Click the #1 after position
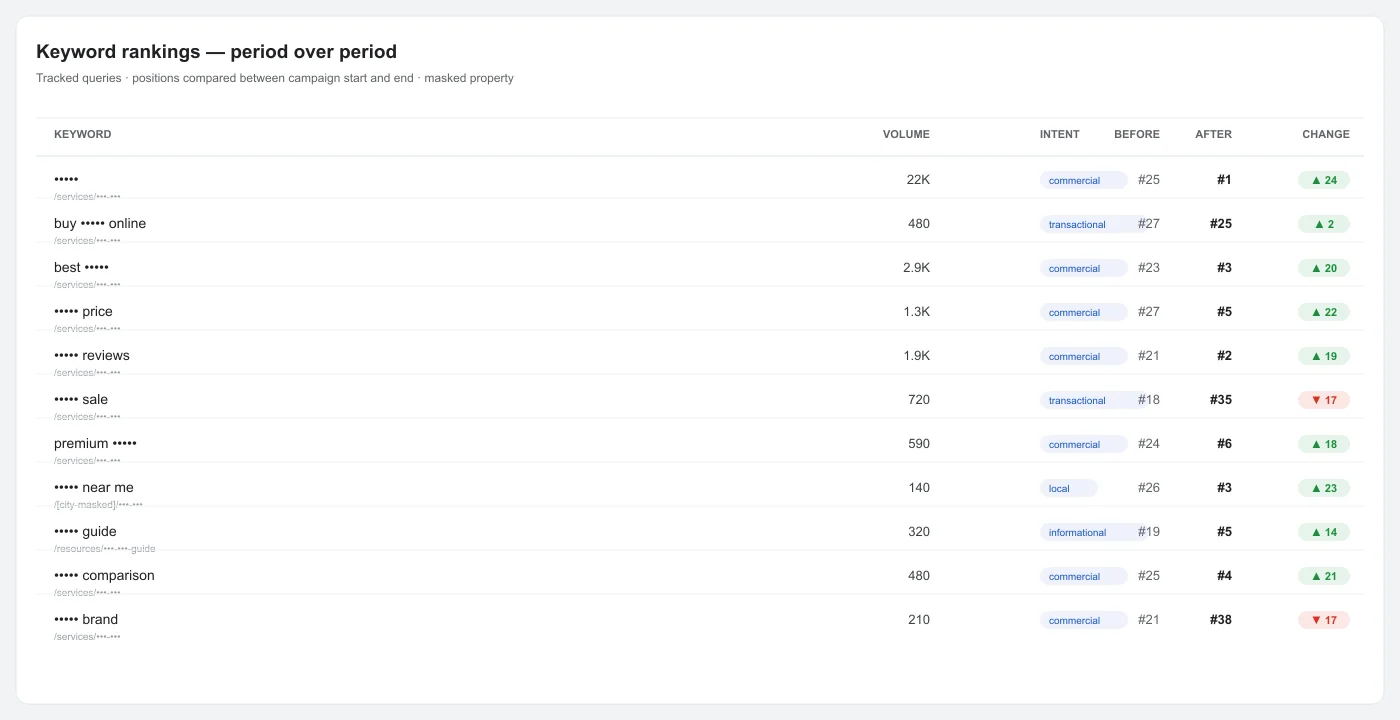 [x=1224, y=180]
